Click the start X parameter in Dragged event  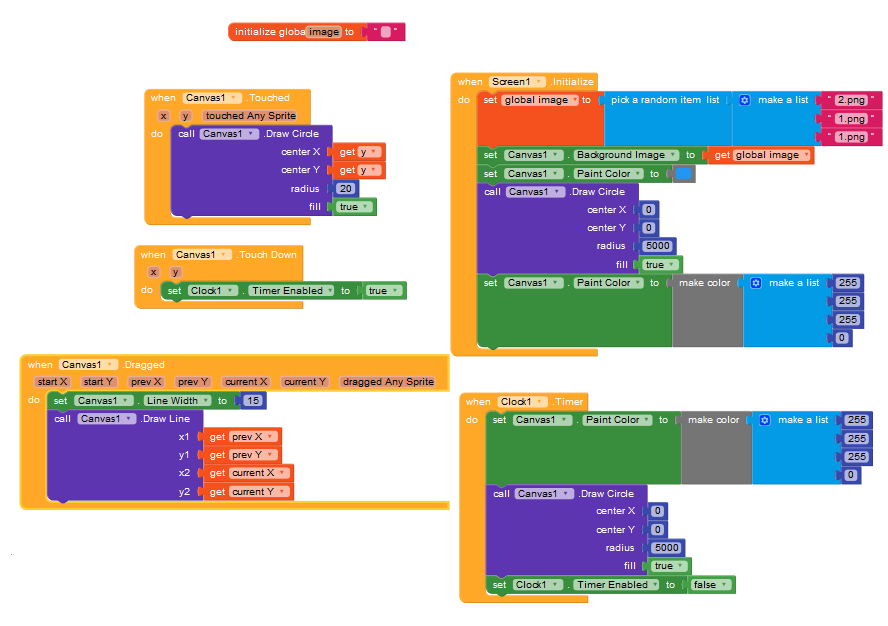[52, 382]
